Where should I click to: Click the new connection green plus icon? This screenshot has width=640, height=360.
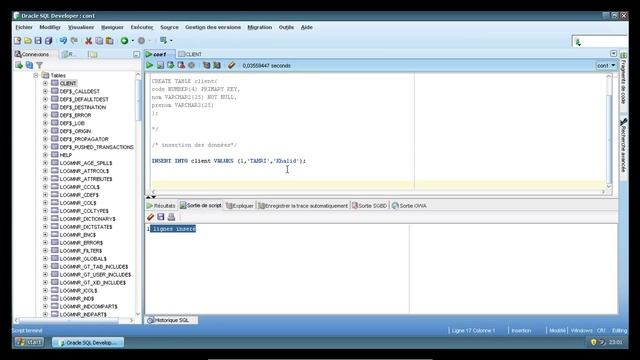(19, 65)
